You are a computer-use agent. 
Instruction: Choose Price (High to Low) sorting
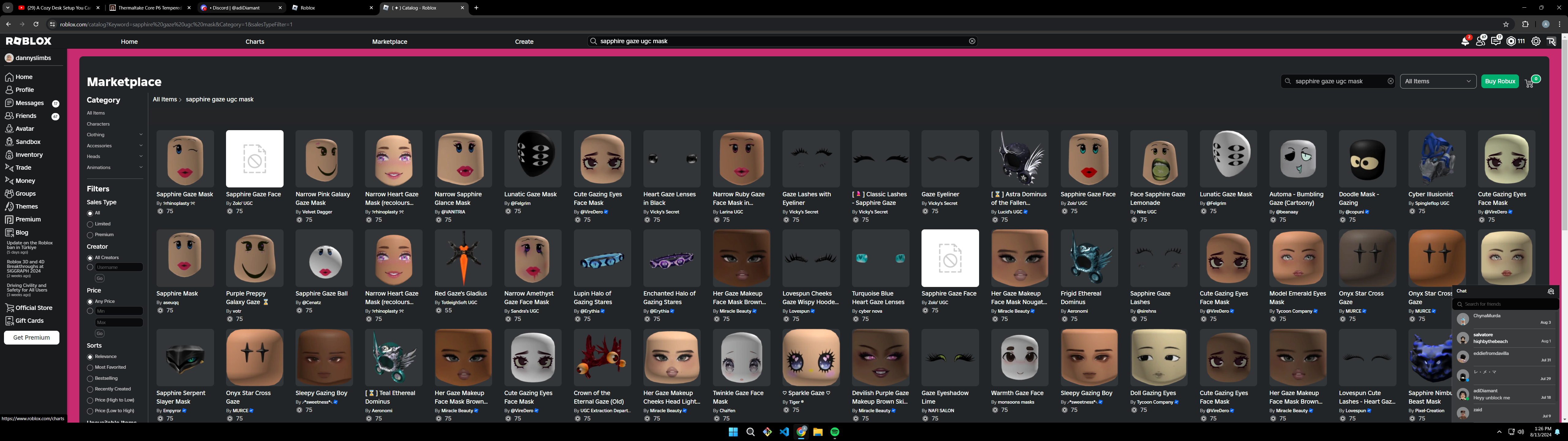[x=90, y=400]
